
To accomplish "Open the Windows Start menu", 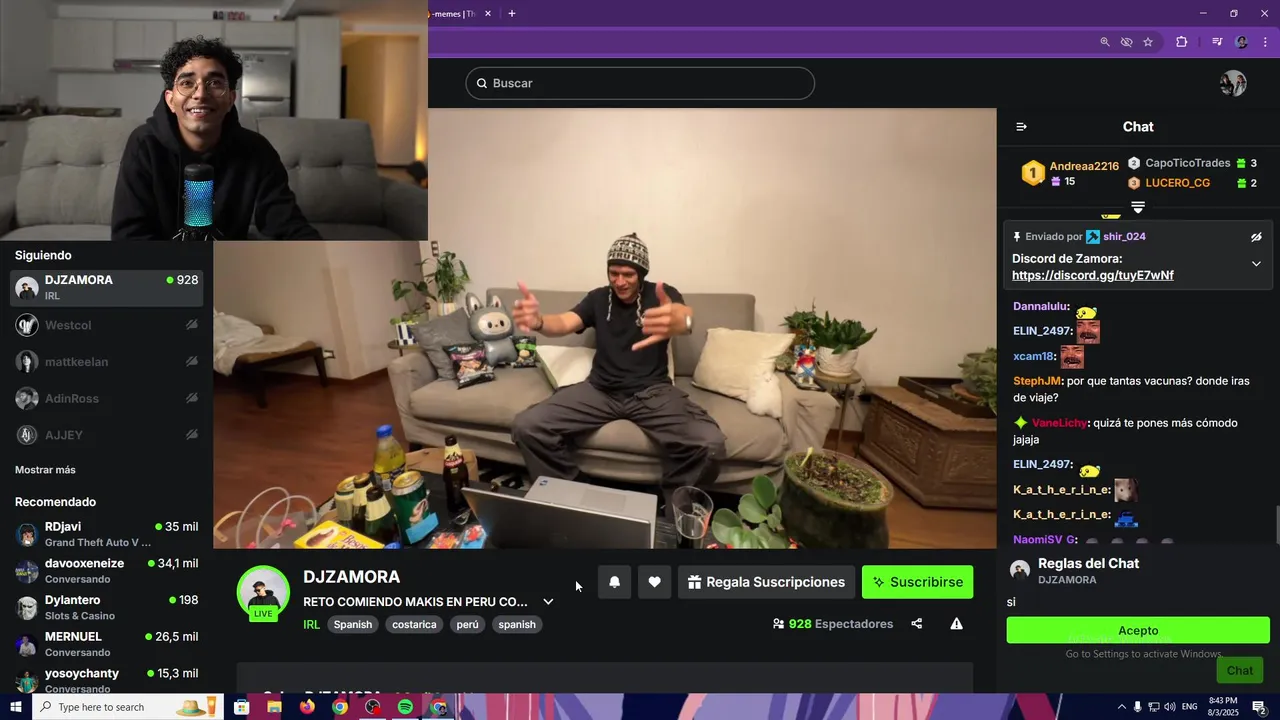I will point(17,707).
